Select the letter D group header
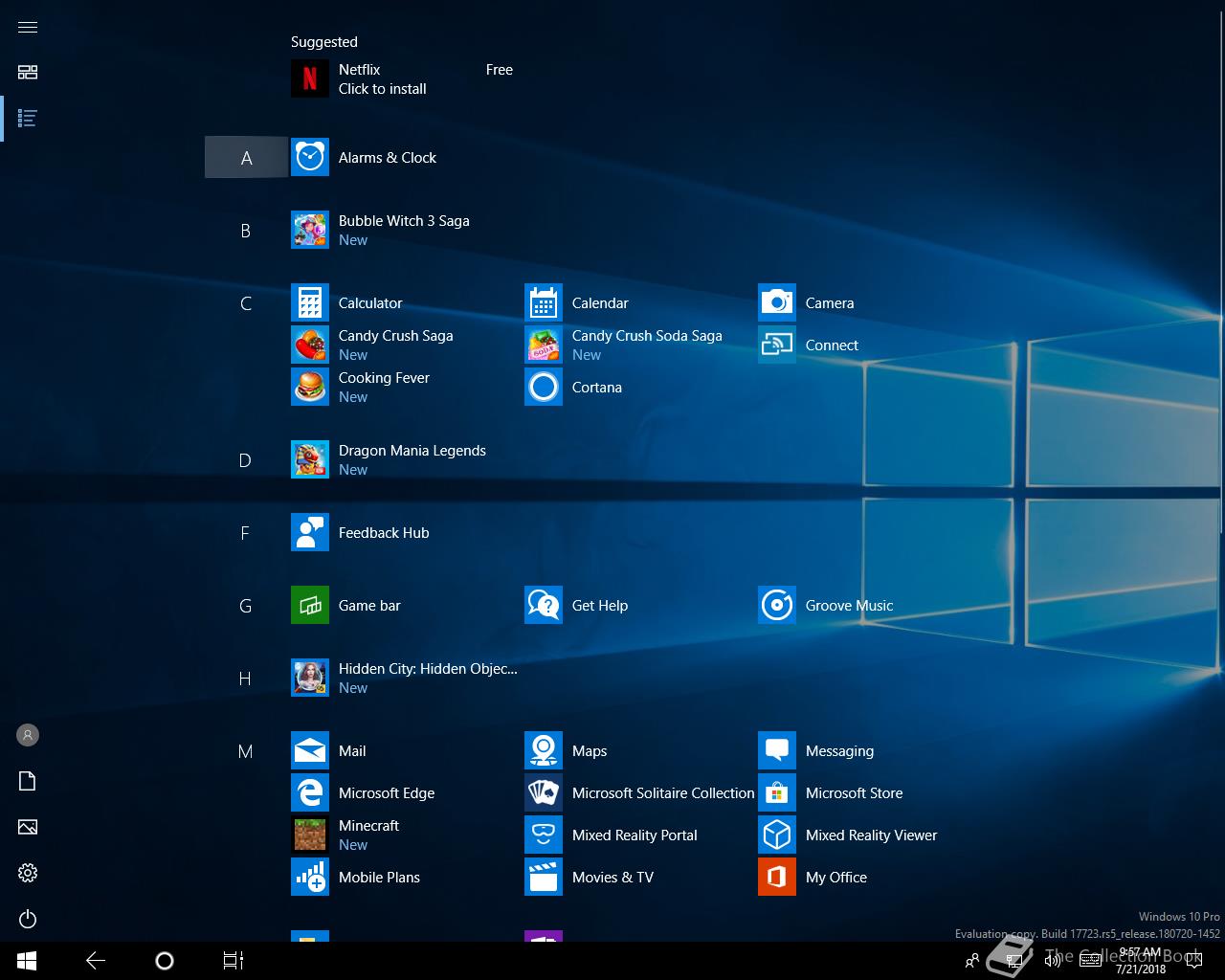Screen dimensions: 1225x980 pyautogui.click(x=246, y=459)
